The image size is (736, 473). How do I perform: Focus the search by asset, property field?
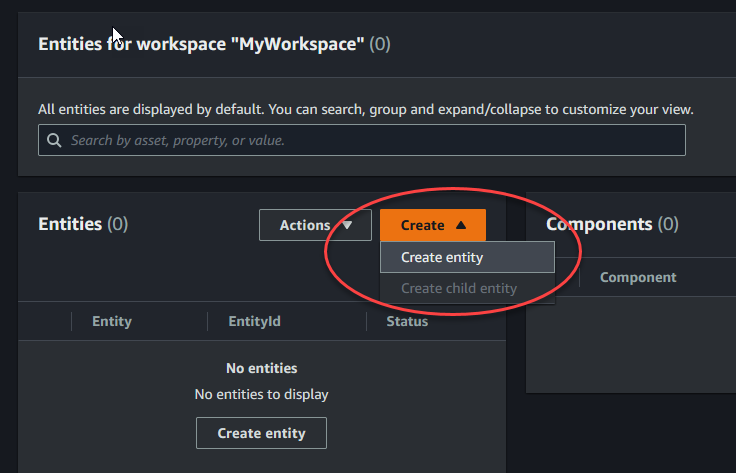(370, 141)
